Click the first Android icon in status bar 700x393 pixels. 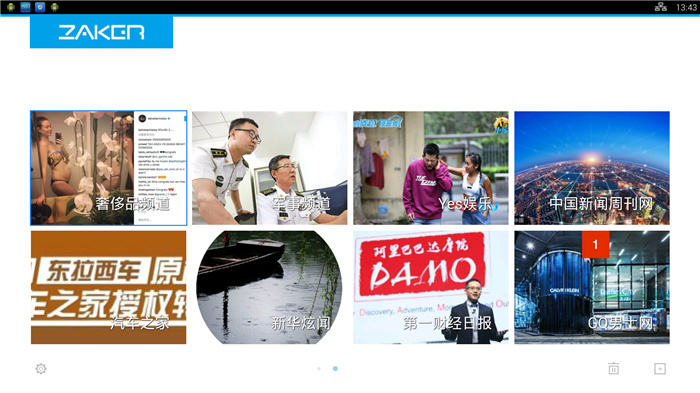(11, 7)
